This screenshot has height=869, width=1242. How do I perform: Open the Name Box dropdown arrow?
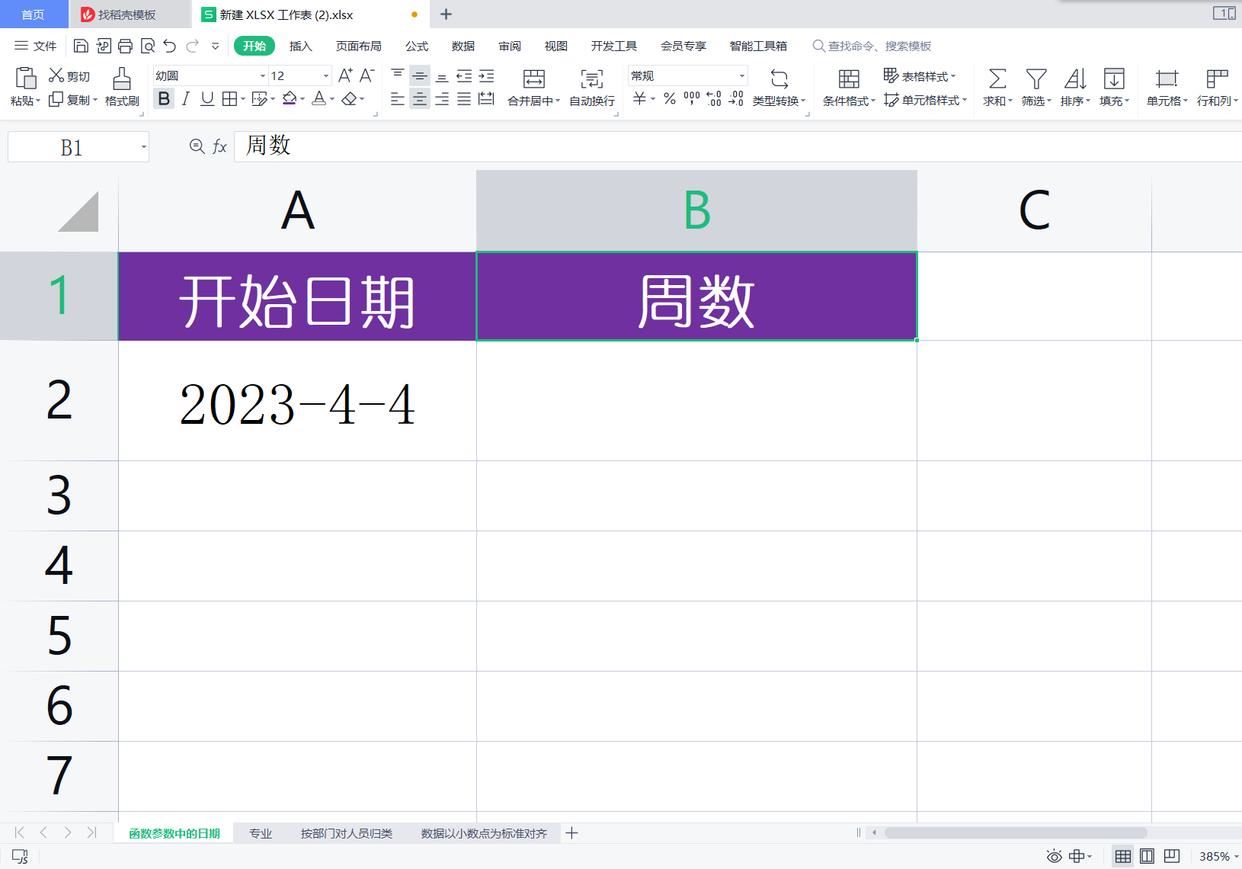(144, 148)
